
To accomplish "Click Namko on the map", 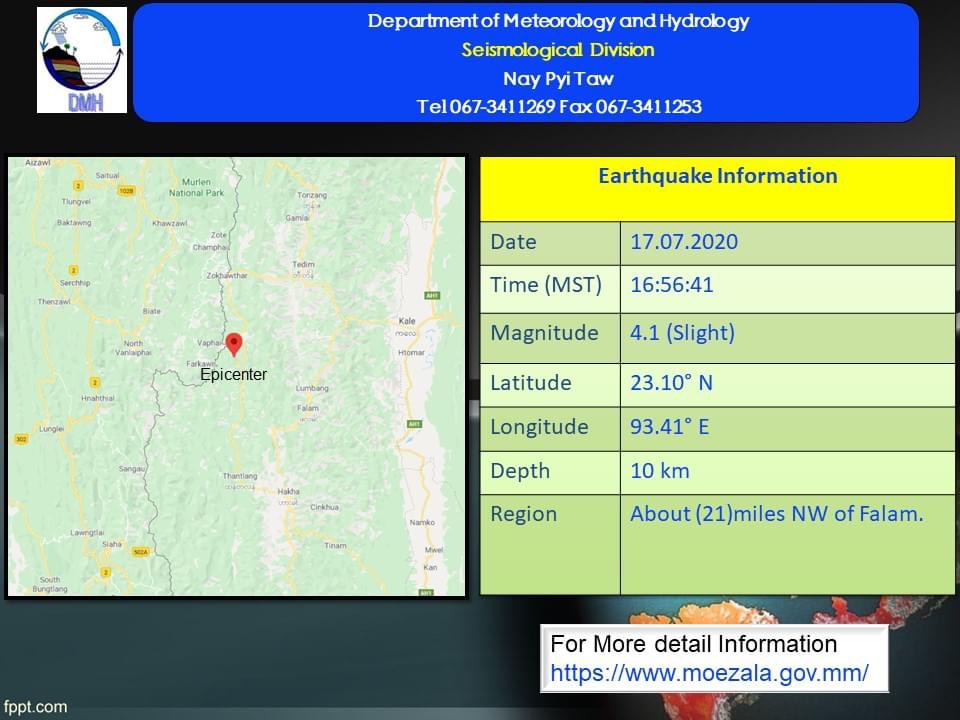I will point(422,522).
